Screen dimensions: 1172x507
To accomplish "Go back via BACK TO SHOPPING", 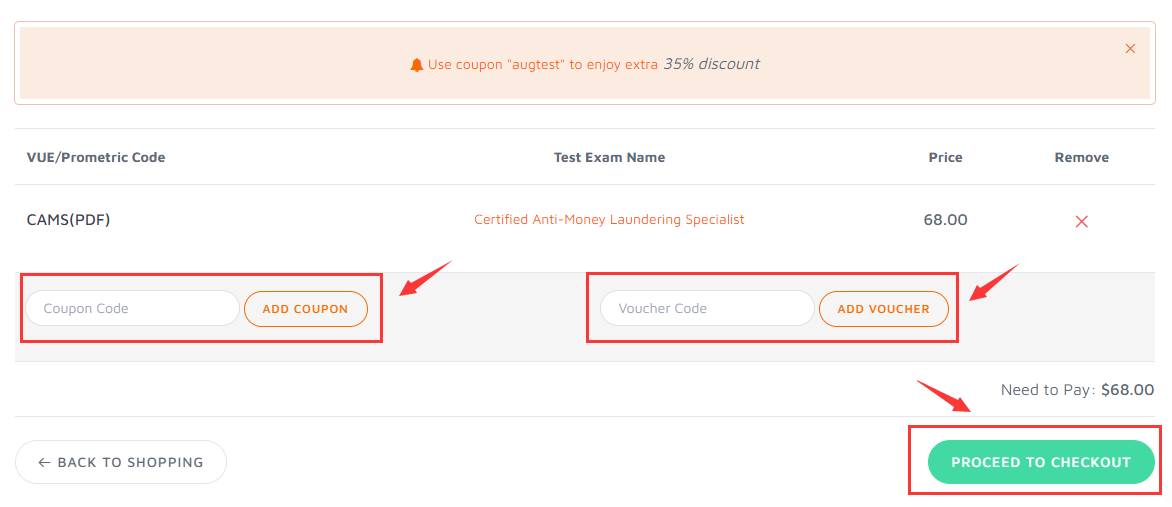I will 121,462.
